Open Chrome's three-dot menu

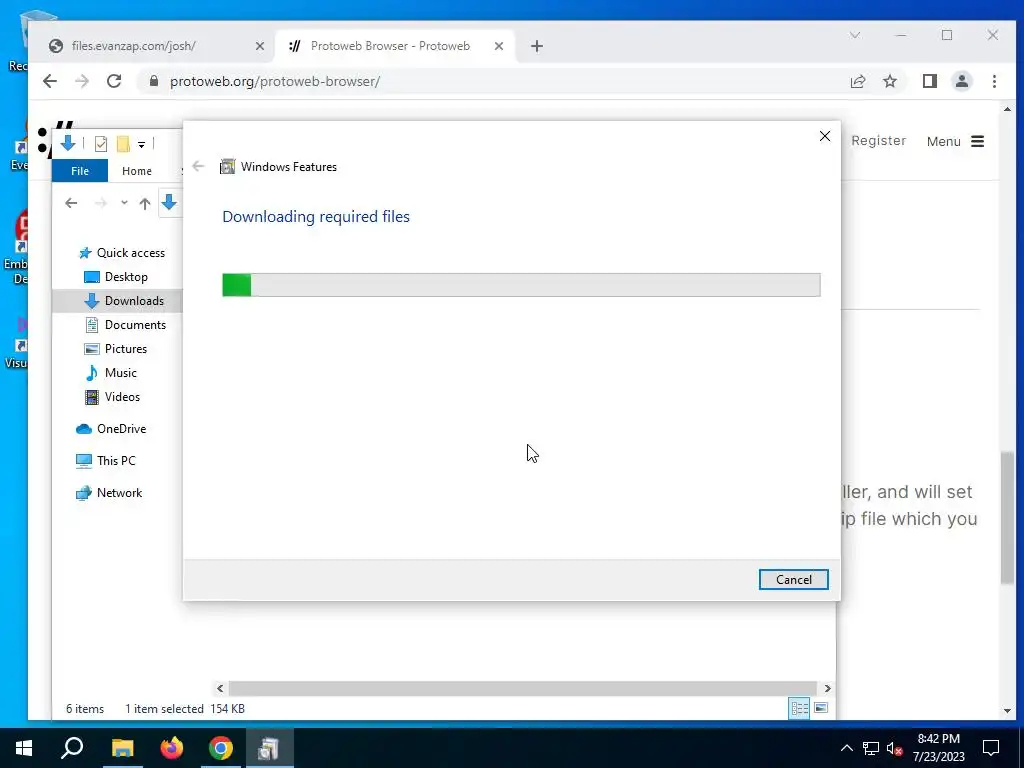point(995,81)
